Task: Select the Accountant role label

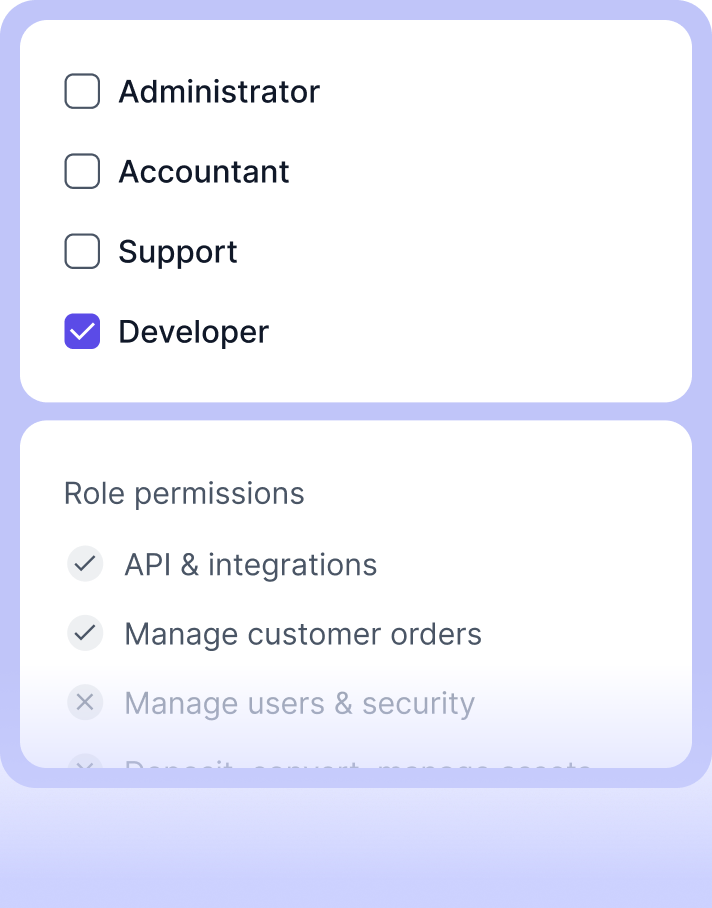Action: (204, 172)
